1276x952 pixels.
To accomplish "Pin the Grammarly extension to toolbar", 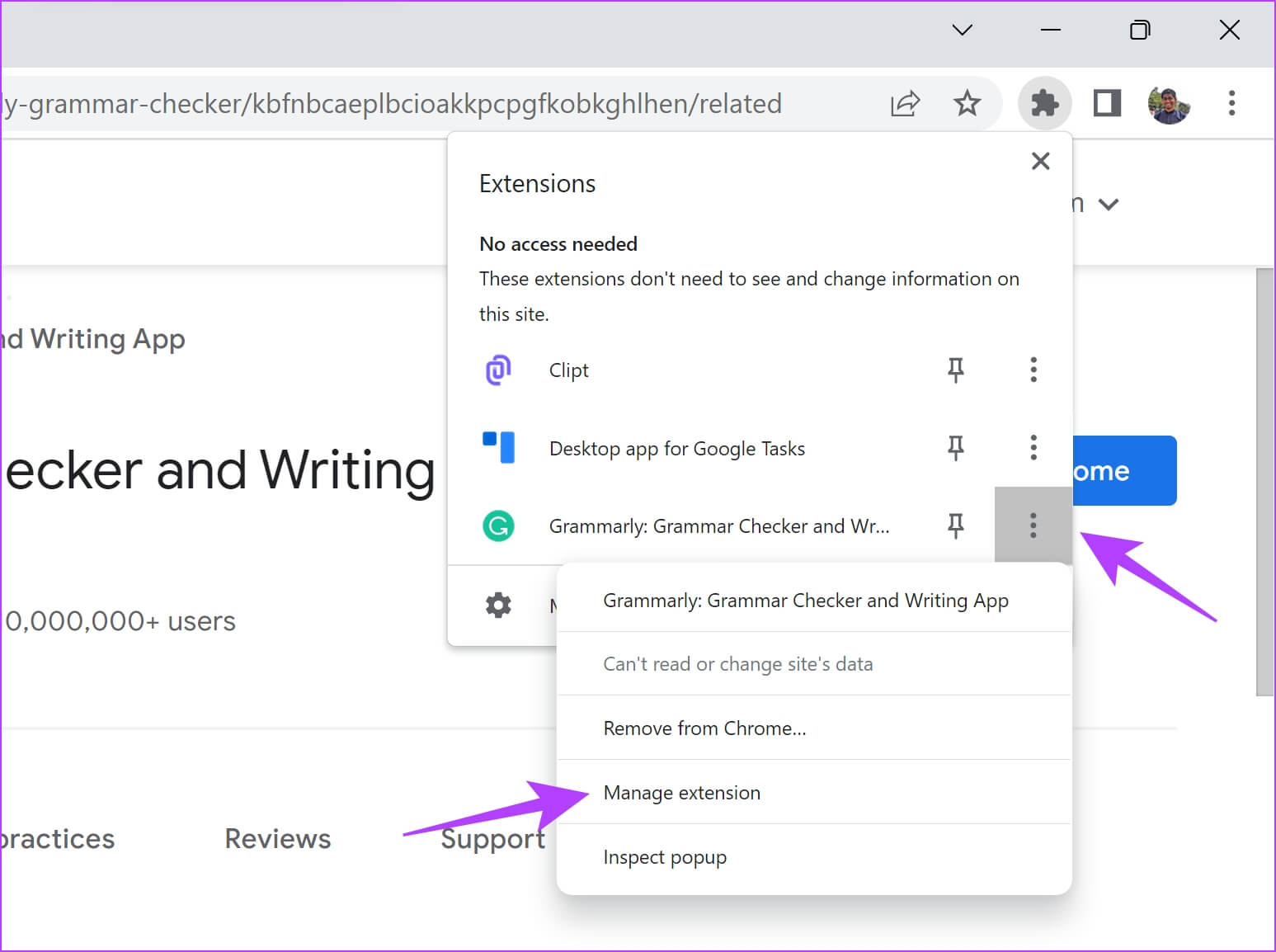I will pyautogui.click(x=955, y=525).
